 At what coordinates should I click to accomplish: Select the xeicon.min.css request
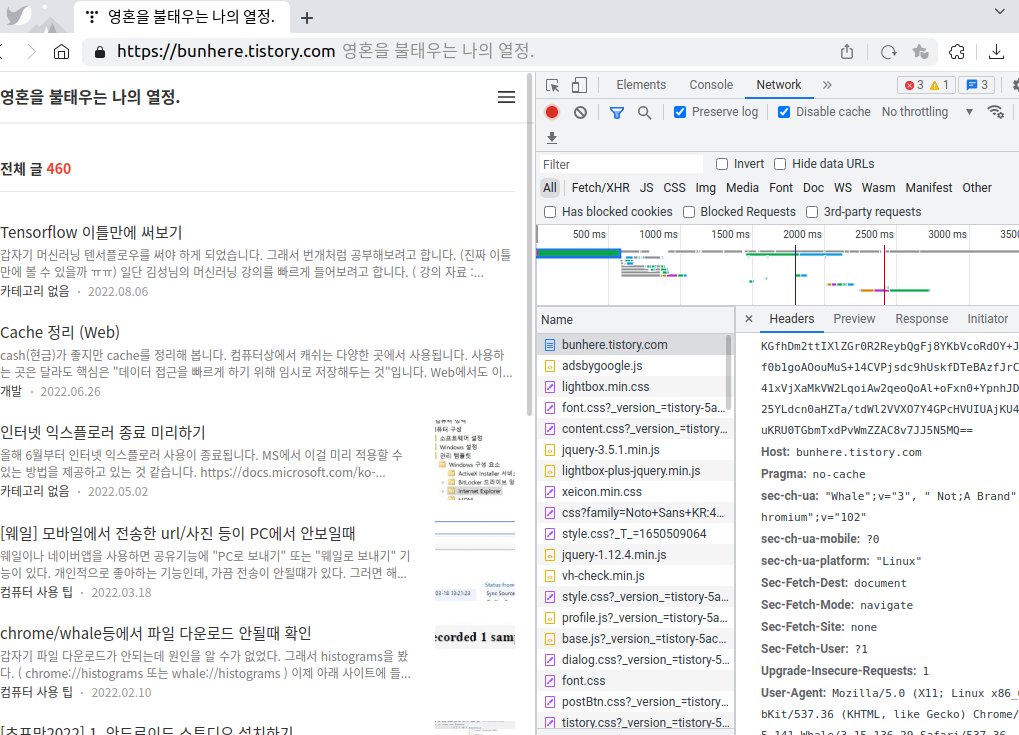click(x=634, y=492)
